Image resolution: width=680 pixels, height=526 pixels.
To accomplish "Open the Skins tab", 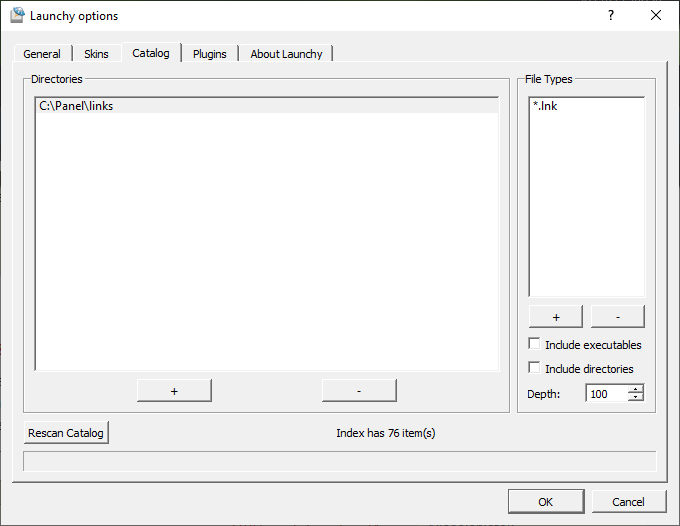I will pyautogui.click(x=96, y=54).
